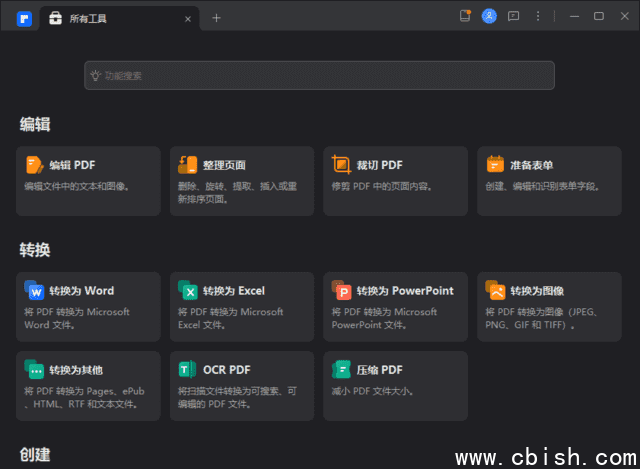This screenshot has width=640, height=469.
Task: Click the 转换为 Excel icon
Action: click(188, 291)
